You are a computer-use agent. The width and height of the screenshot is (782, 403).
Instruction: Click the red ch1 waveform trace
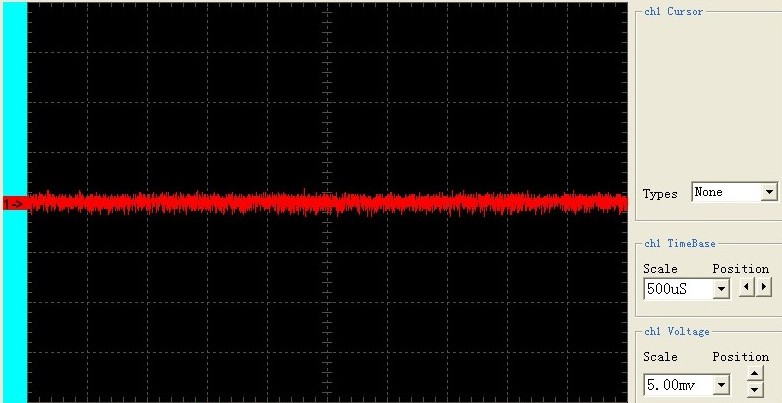tap(327, 203)
